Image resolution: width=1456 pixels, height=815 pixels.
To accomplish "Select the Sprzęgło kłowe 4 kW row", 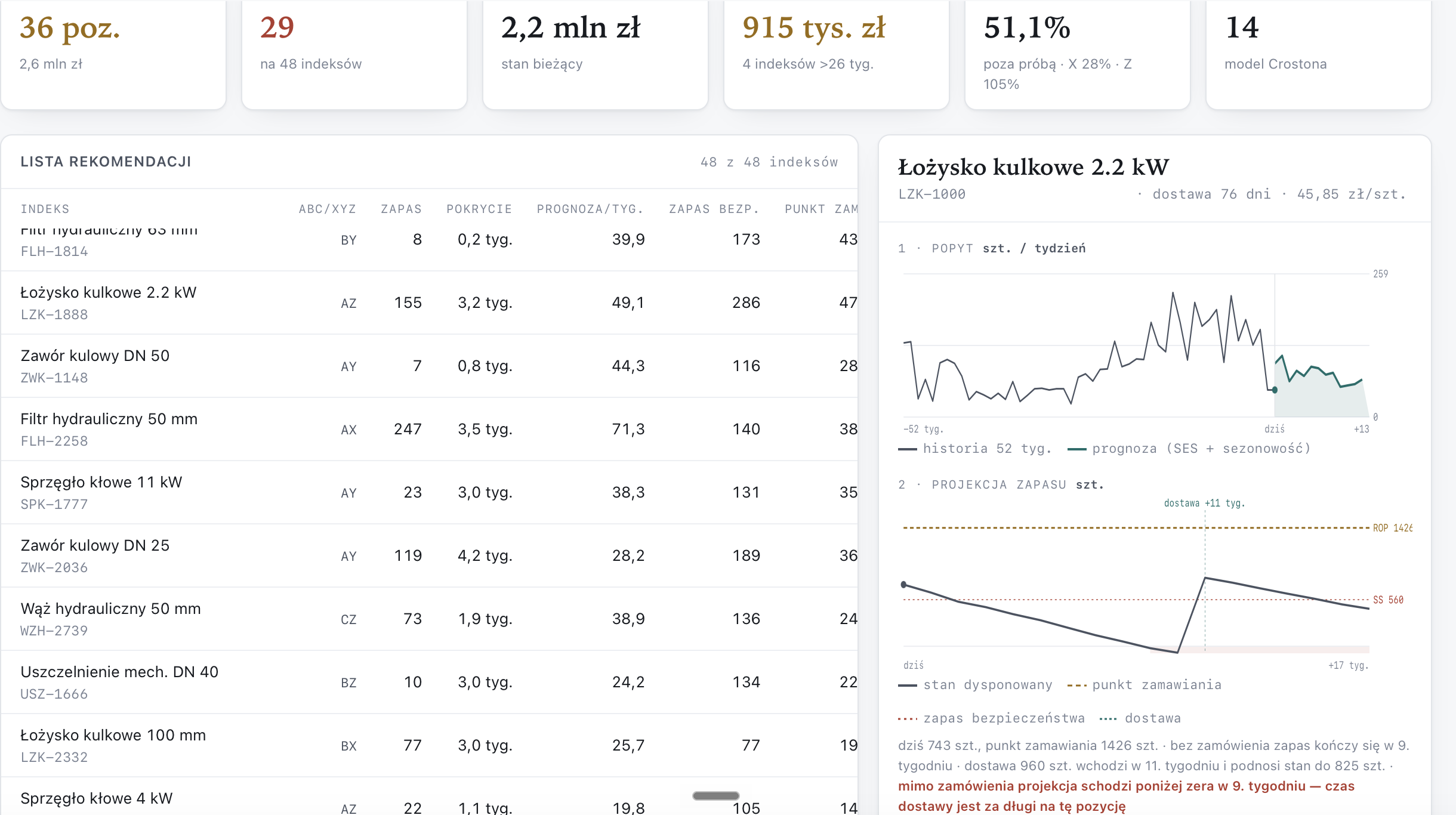I will click(430, 797).
